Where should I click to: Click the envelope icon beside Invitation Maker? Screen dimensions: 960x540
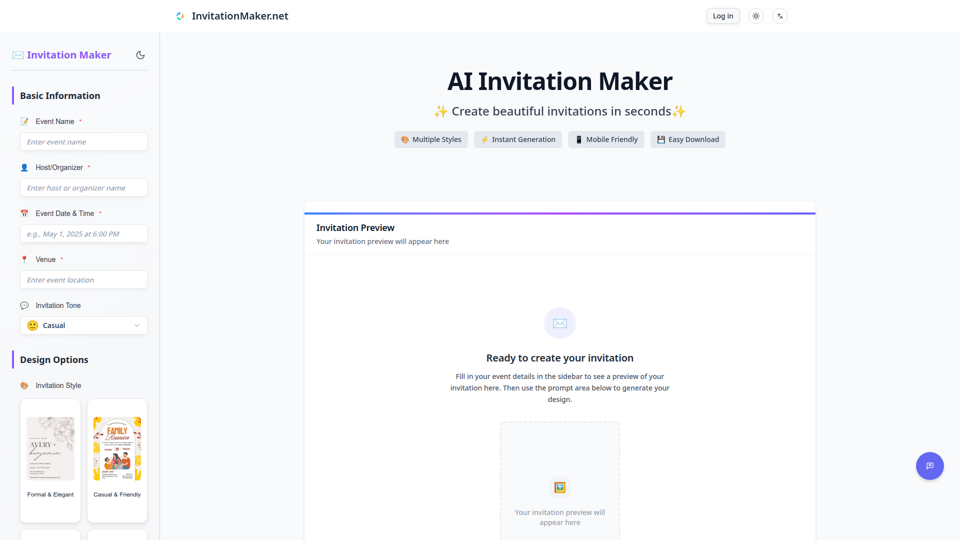(18, 55)
